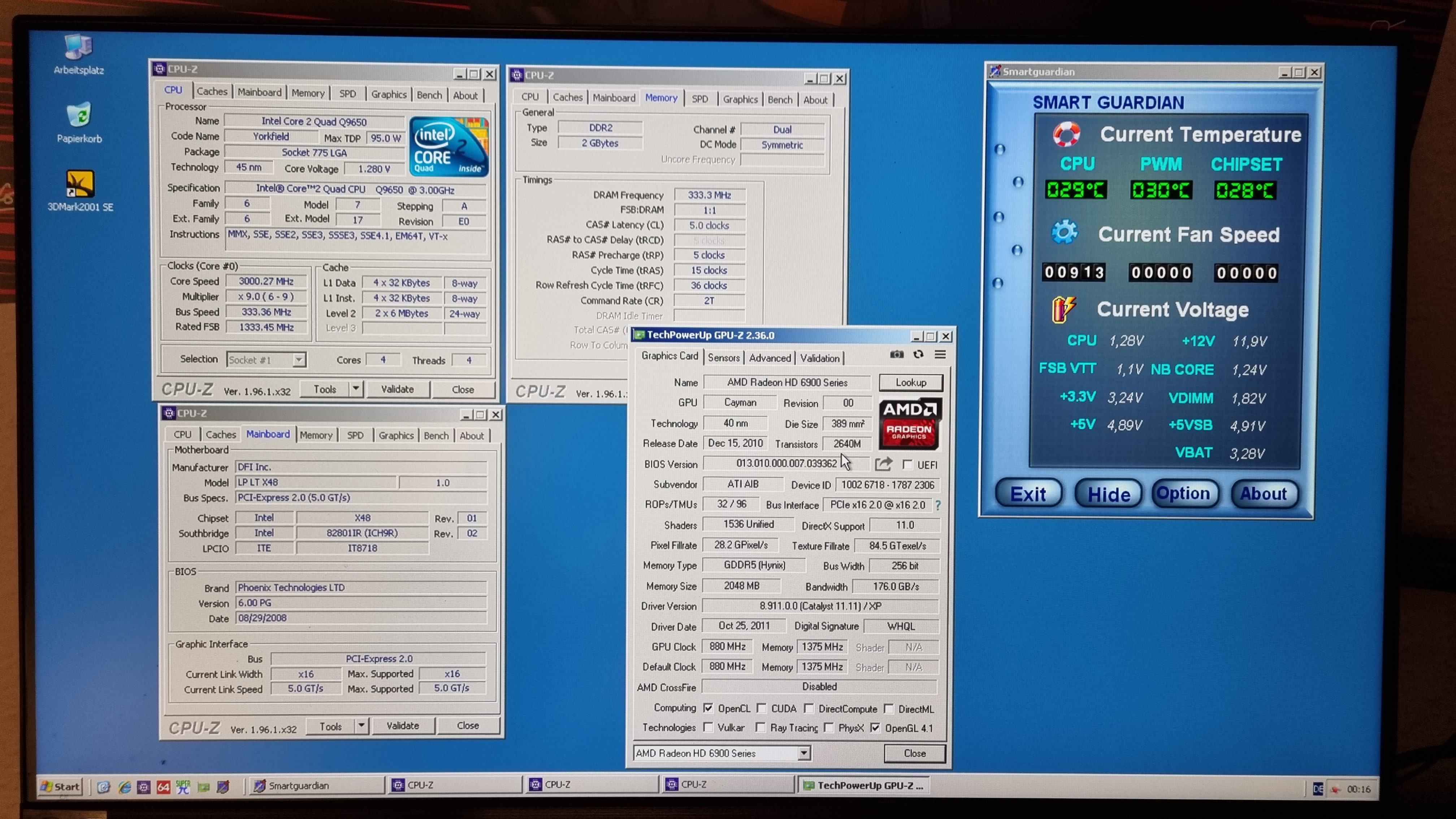Open the Papierkorb recycle bin icon
The width and height of the screenshot is (1456, 819).
click(79, 122)
